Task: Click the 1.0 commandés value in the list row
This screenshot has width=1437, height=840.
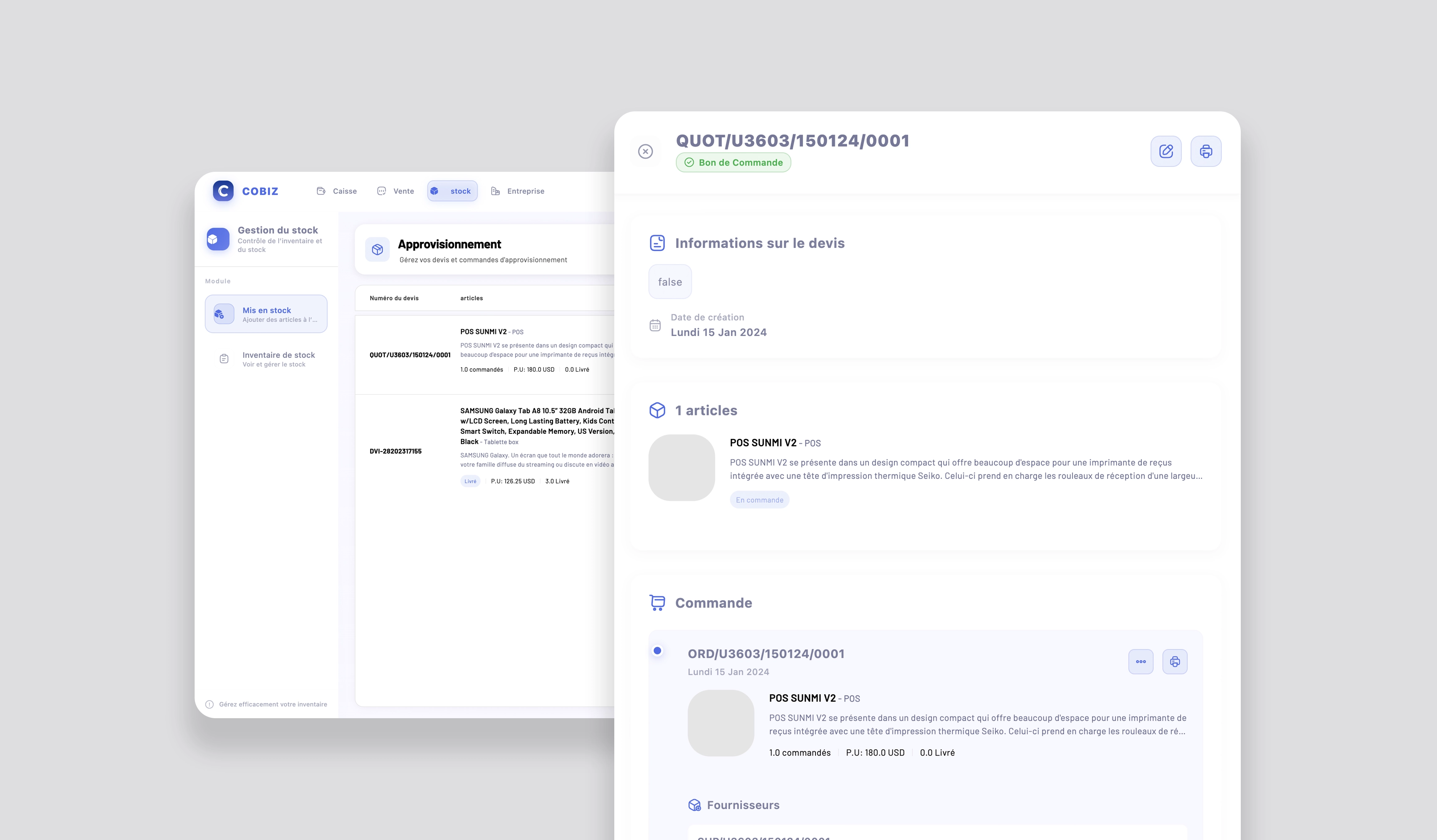Action: [x=482, y=369]
